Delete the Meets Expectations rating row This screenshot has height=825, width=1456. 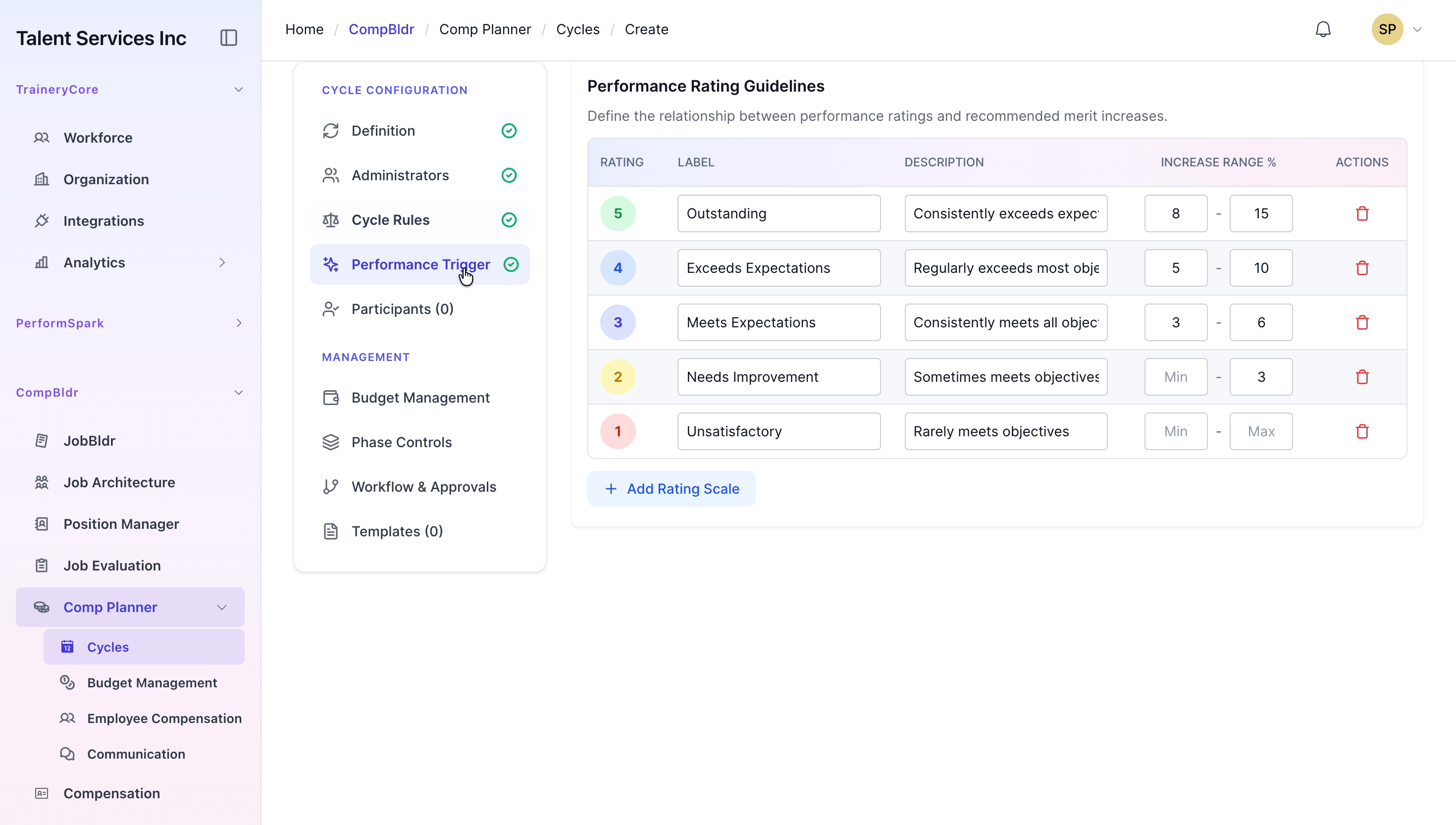[x=1362, y=322]
